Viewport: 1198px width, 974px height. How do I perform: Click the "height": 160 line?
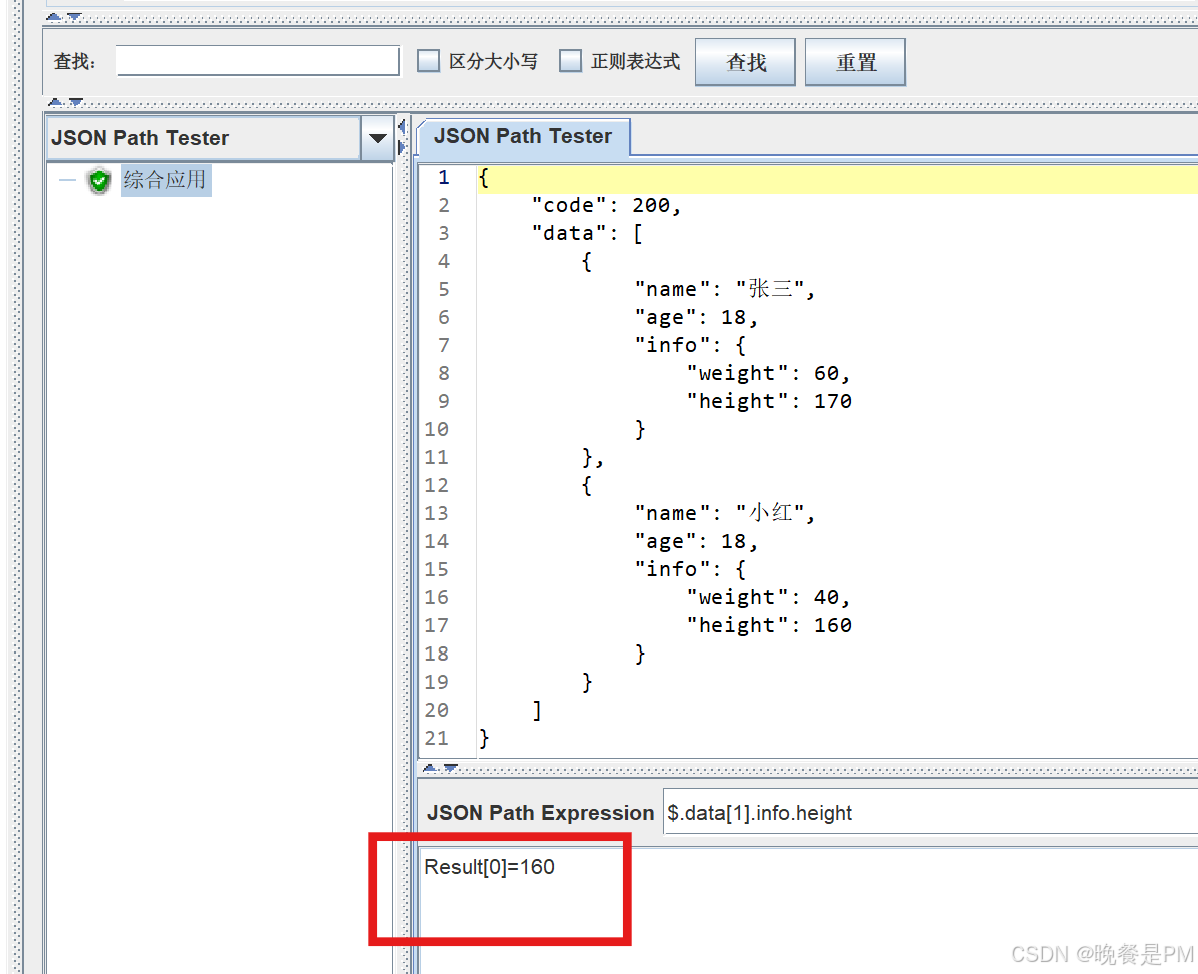pos(769,626)
